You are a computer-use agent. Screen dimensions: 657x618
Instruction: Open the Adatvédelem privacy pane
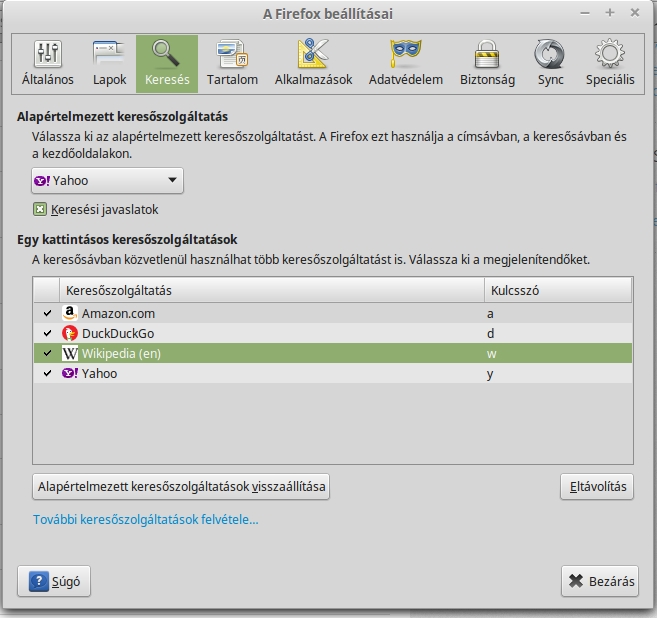[x=406, y=64]
